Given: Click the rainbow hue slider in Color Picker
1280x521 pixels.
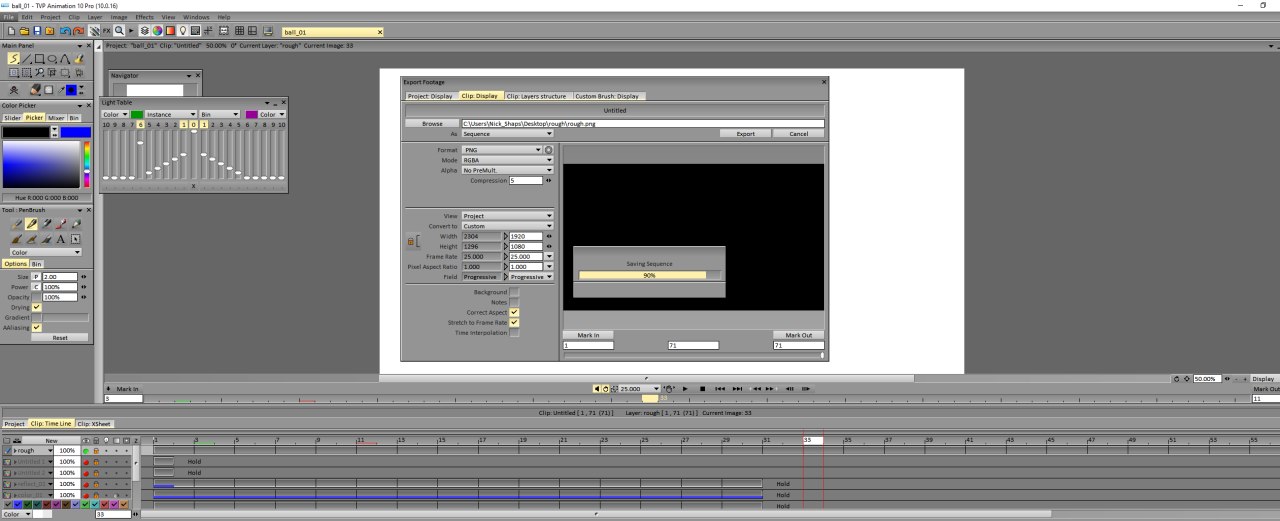Looking at the screenshot, I should tap(86, 165).
